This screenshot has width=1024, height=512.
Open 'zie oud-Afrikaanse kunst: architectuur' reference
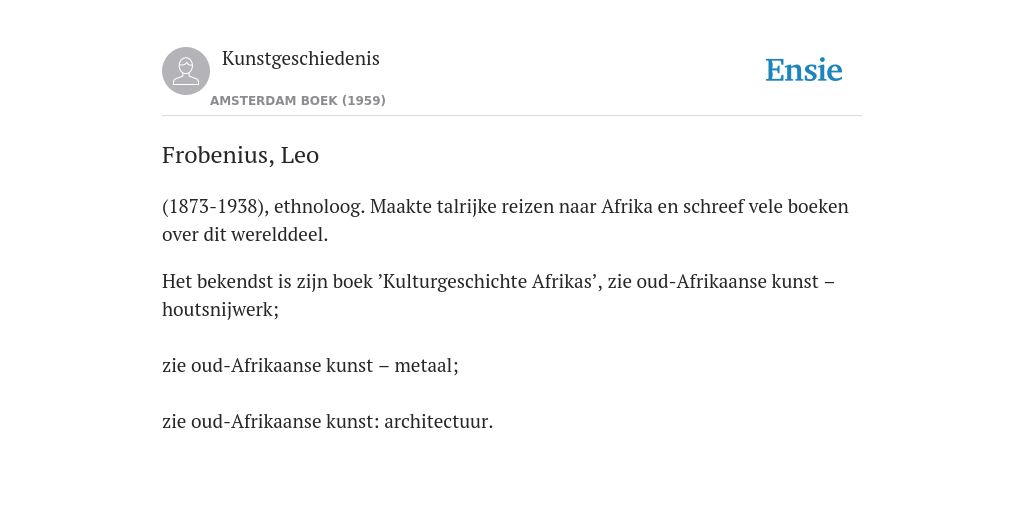pos(327,422)
